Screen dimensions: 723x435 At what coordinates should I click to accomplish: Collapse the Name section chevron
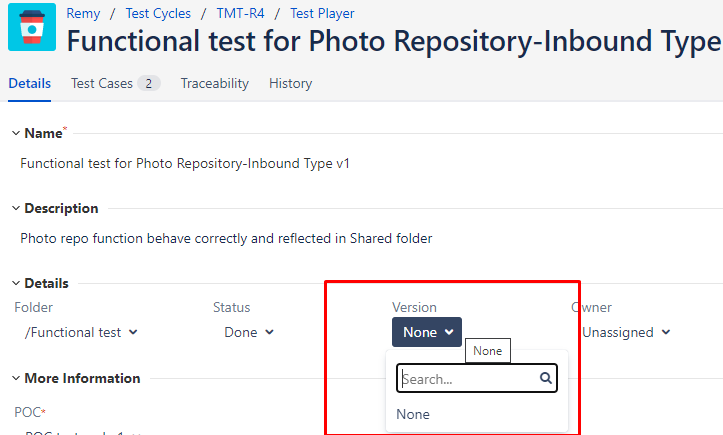(16, 133)
